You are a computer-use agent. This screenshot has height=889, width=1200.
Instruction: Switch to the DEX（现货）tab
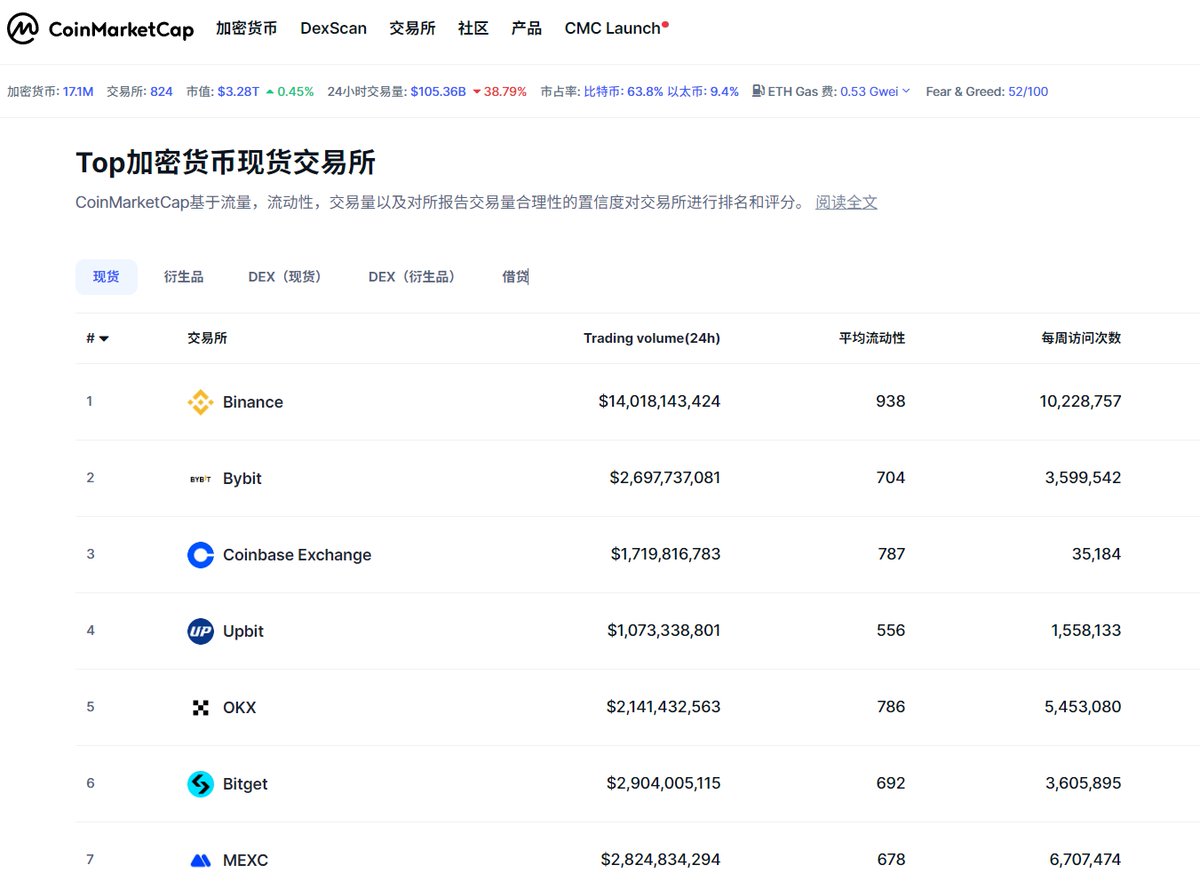(288, 277)
